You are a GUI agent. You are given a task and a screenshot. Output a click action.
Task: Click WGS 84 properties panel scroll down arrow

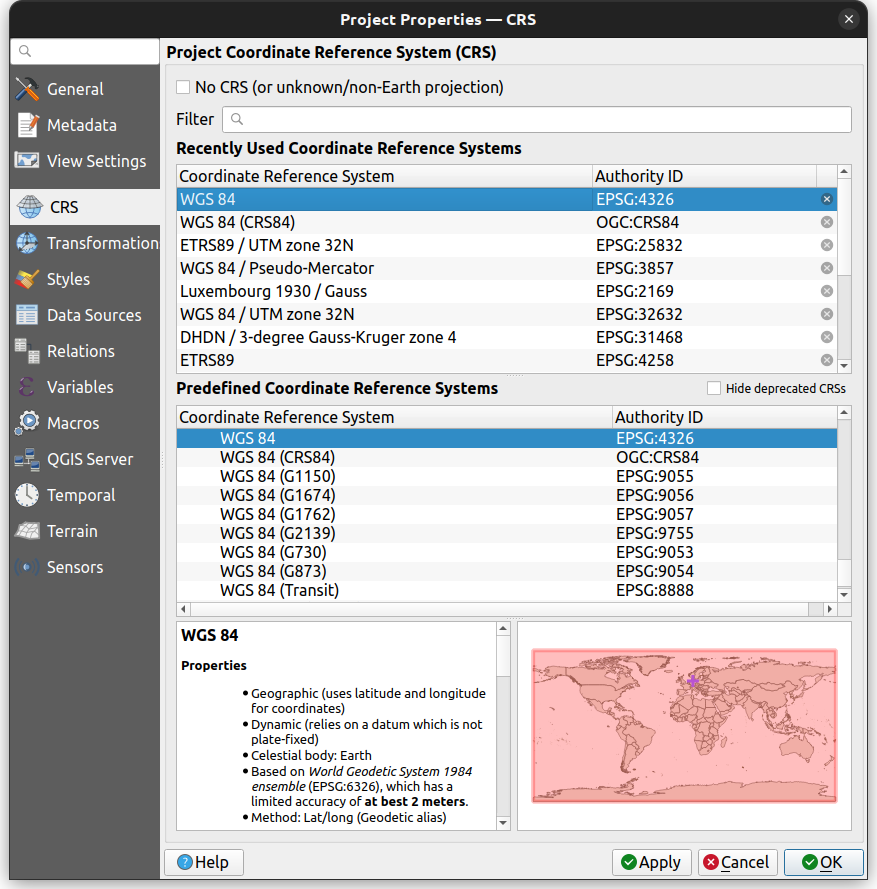503,823
